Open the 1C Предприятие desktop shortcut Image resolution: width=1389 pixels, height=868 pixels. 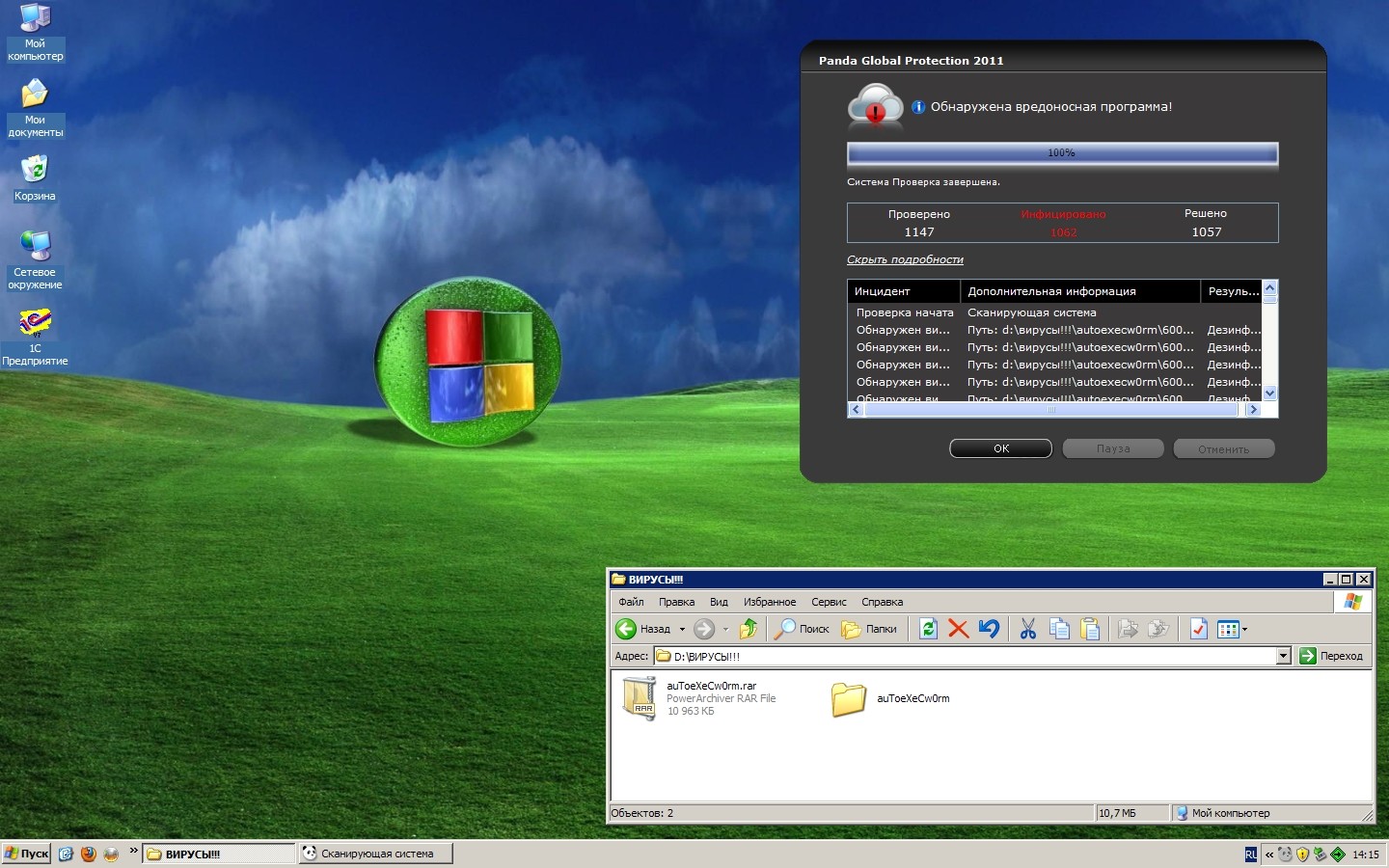click(x=35, y=323)
